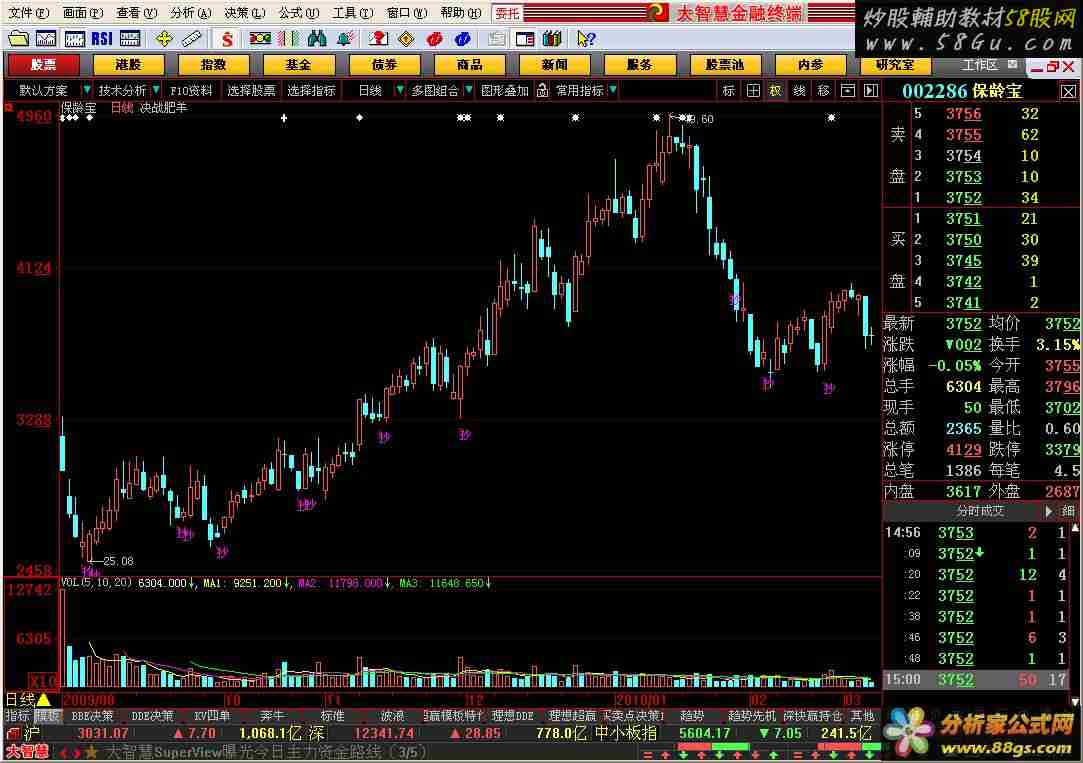Toggle the window frame icon next to 移
Viewport: 1083px width, 763px height.
[847, 90]
